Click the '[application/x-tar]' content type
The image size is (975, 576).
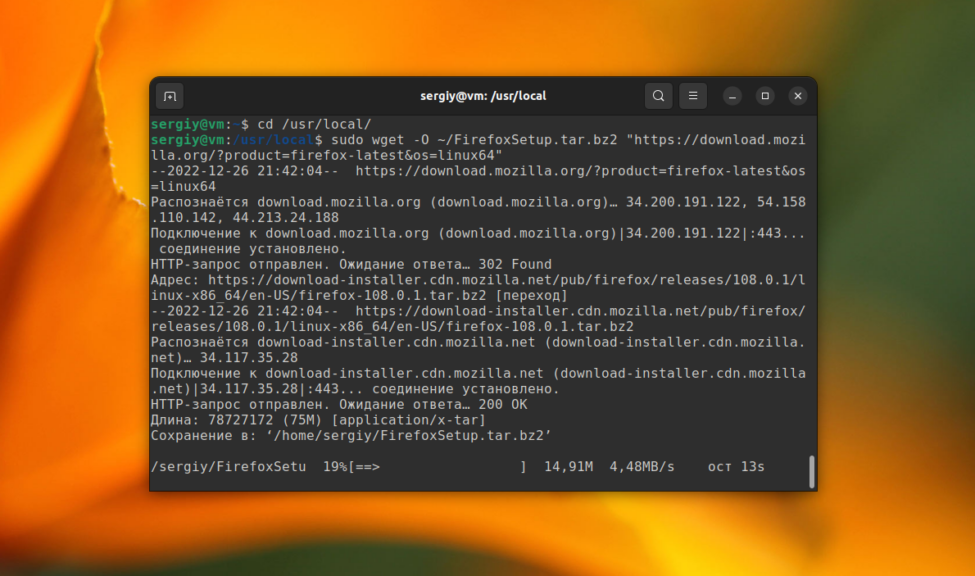pyautogui.click(x=409, y=420)
